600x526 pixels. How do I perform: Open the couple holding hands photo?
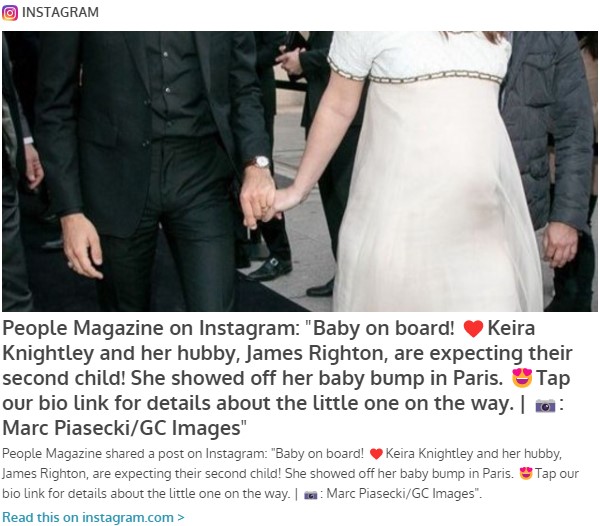point(300,171)
